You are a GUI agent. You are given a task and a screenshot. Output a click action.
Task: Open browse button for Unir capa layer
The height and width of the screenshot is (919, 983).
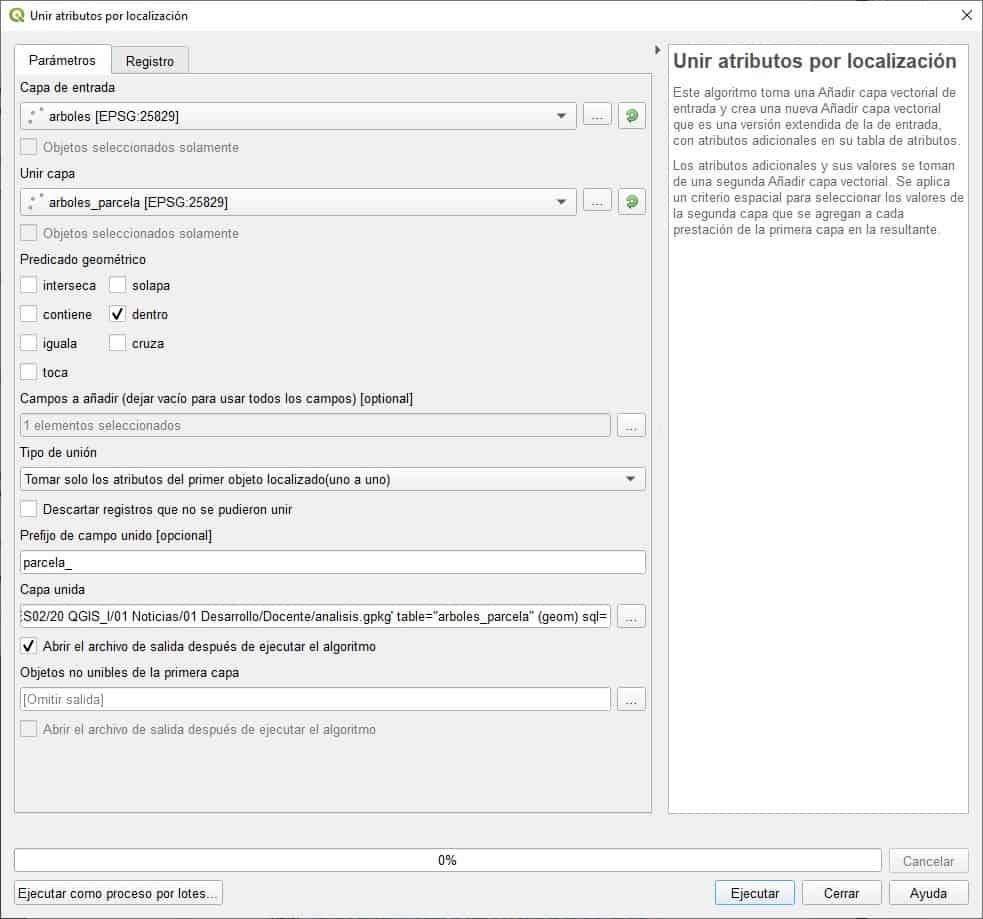596,202
